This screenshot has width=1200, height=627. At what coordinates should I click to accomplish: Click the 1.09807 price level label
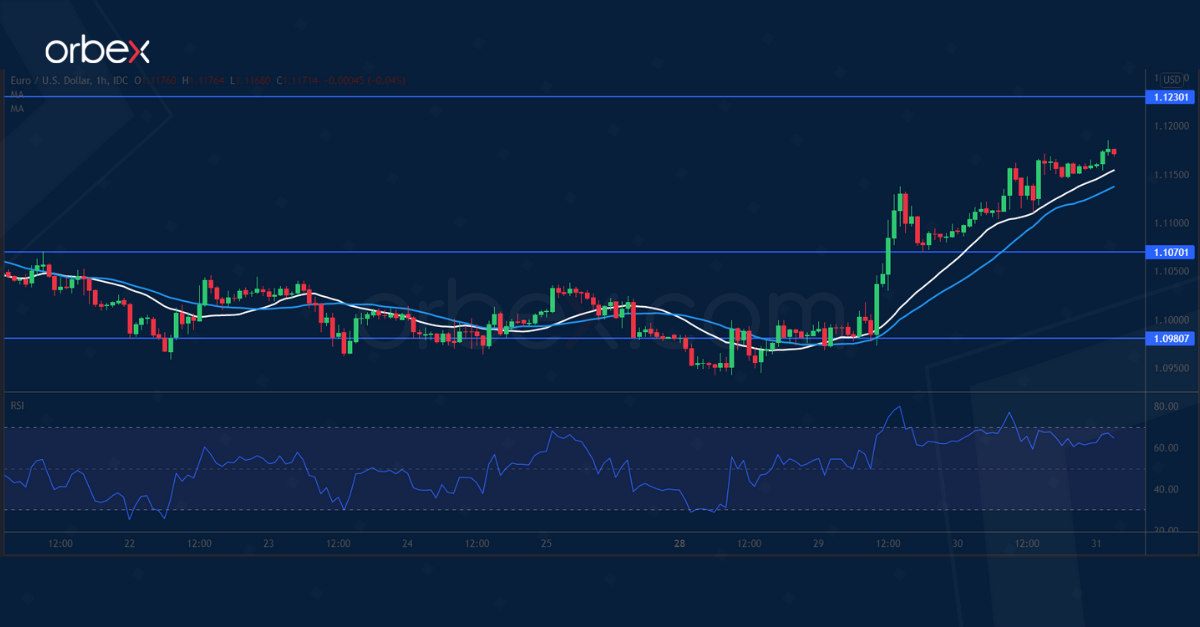[1170, 340]
